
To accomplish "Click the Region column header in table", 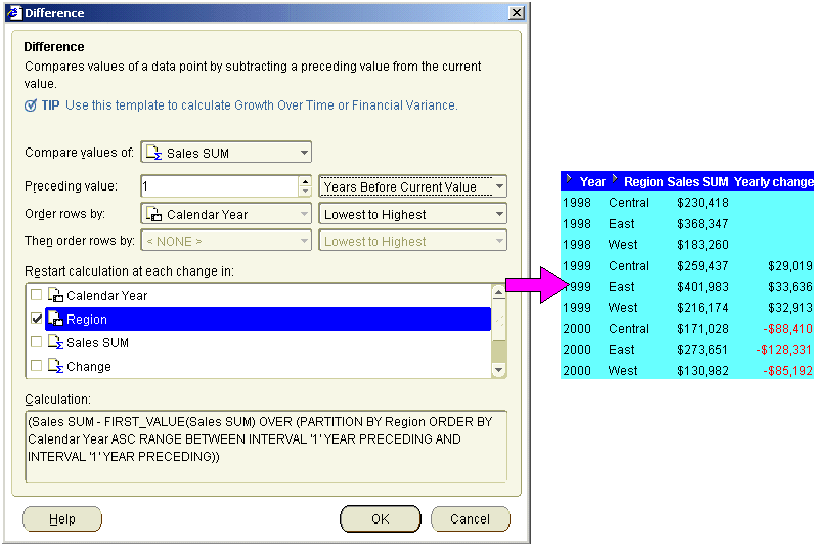I will [643, 182].
